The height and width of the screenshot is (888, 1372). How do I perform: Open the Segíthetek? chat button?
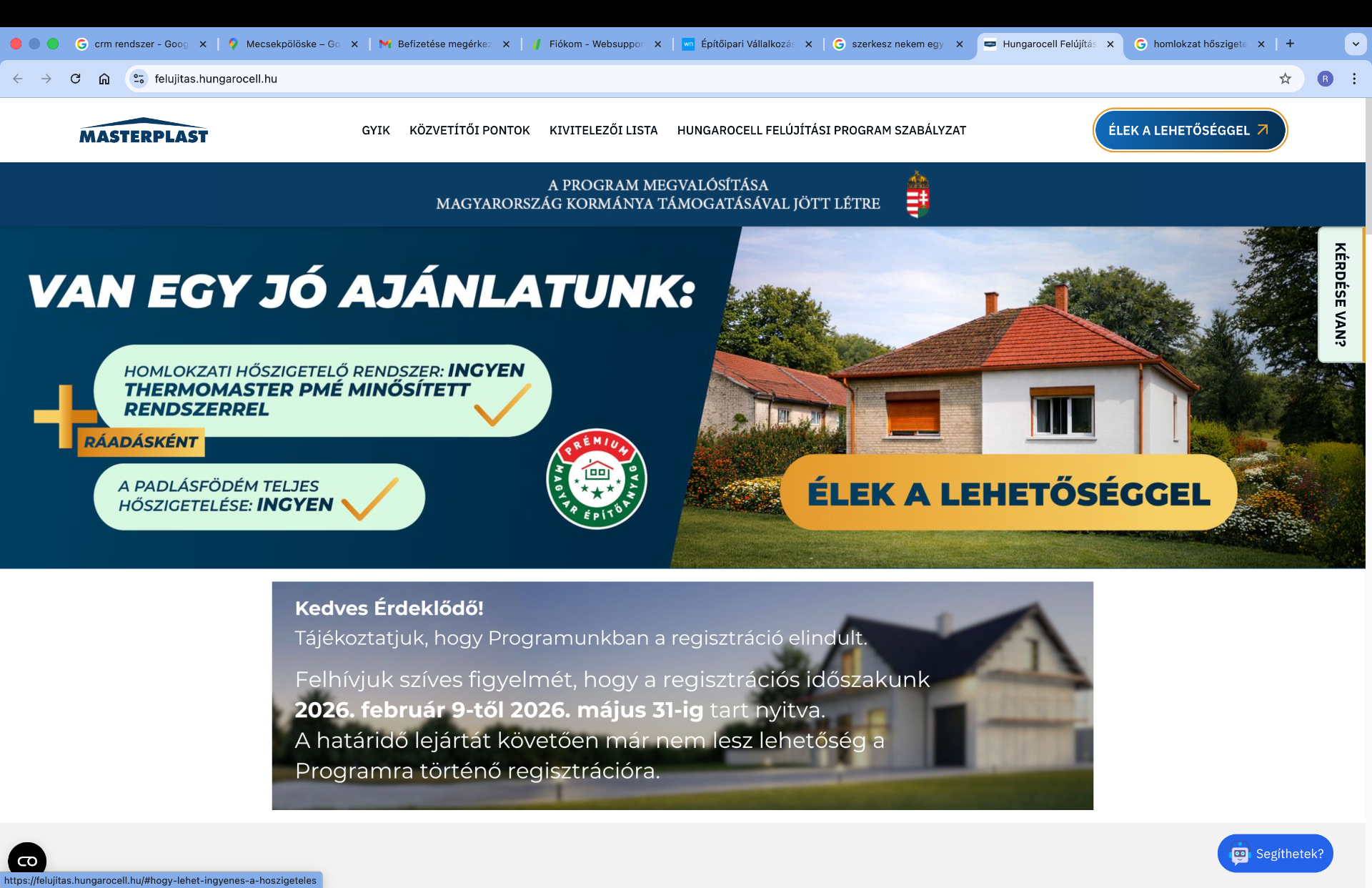(x=1276, y=854)
